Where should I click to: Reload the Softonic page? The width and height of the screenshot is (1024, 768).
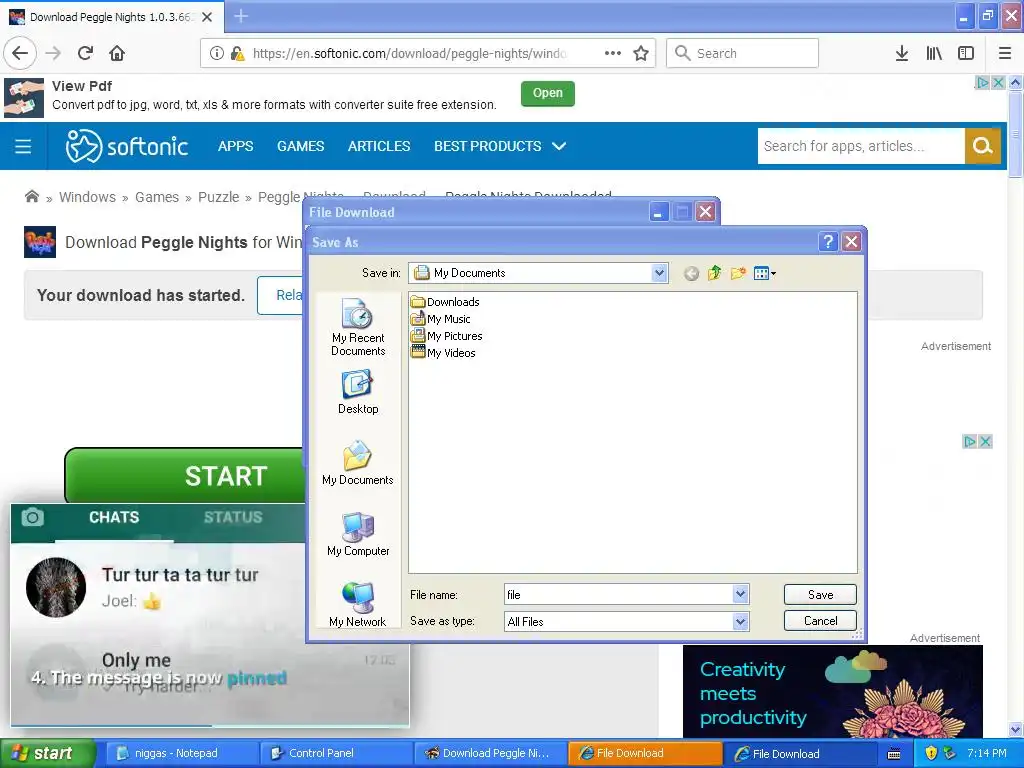click(85, 53)
